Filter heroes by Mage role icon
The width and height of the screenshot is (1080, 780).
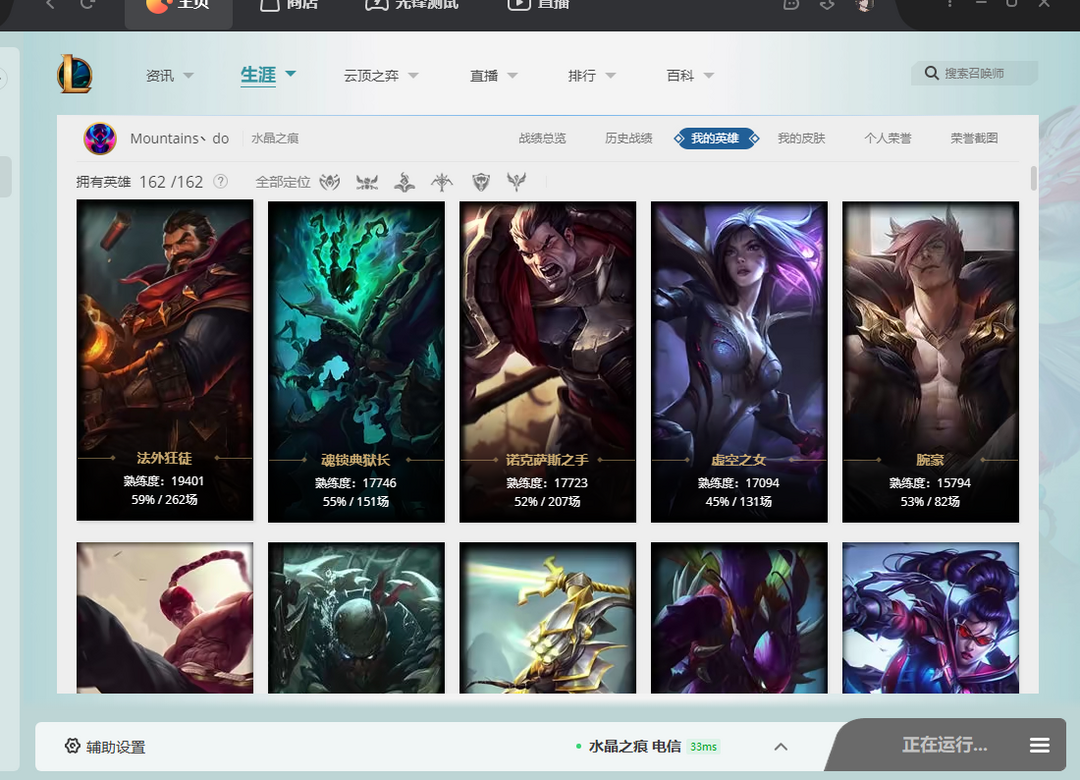coord(404,182)
